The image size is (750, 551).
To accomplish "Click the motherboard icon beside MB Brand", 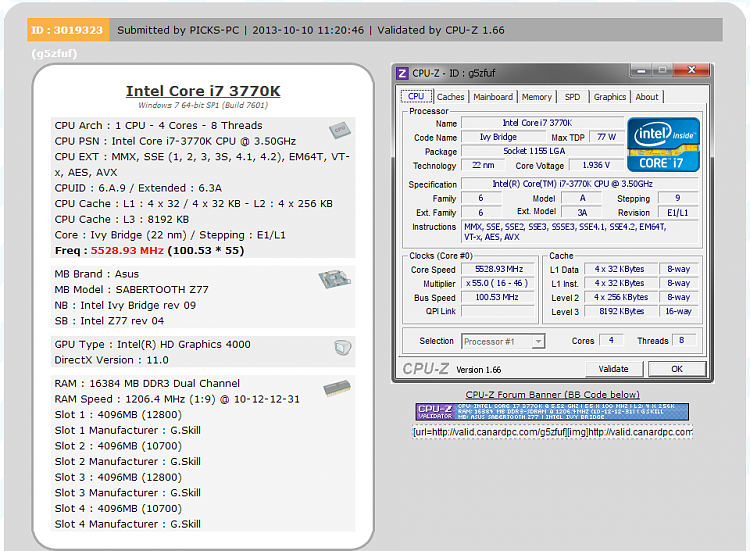I will click(x=335, y=279).
